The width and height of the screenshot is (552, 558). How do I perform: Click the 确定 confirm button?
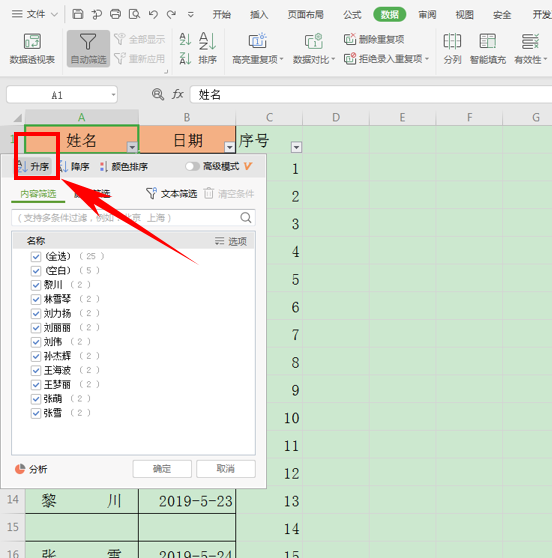point(162,469)
